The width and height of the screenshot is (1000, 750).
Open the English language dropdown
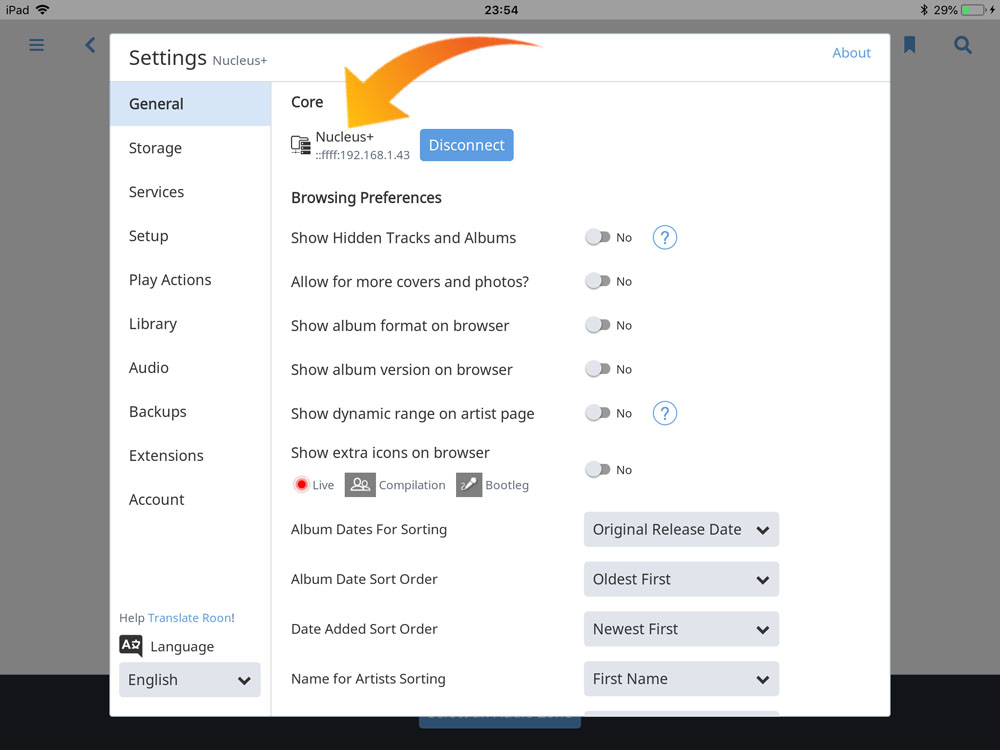tap(189, 680)
